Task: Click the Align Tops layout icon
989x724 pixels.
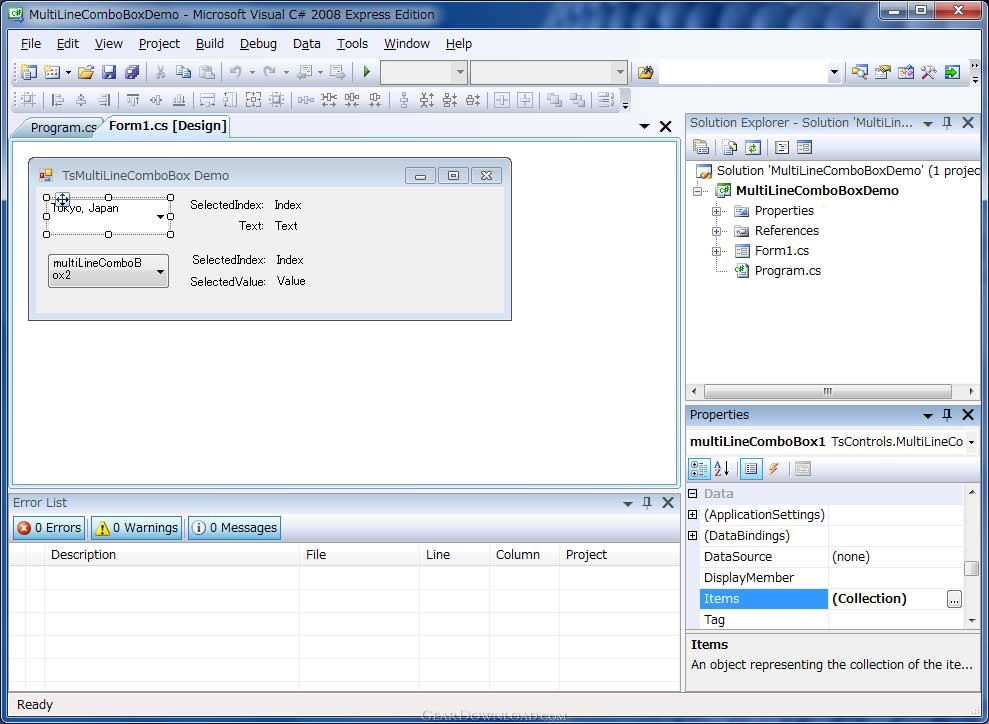Action: pos(132,100)
